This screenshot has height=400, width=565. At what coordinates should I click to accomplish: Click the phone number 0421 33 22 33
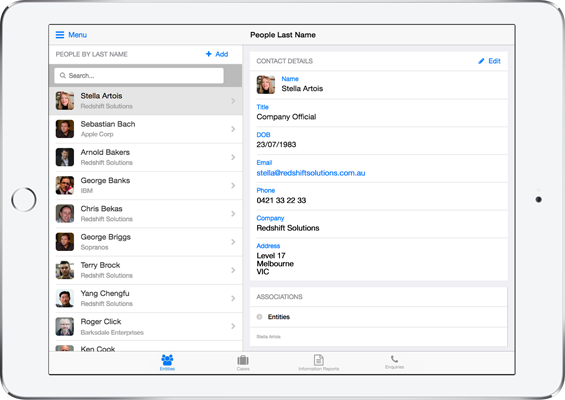[281, 200]
